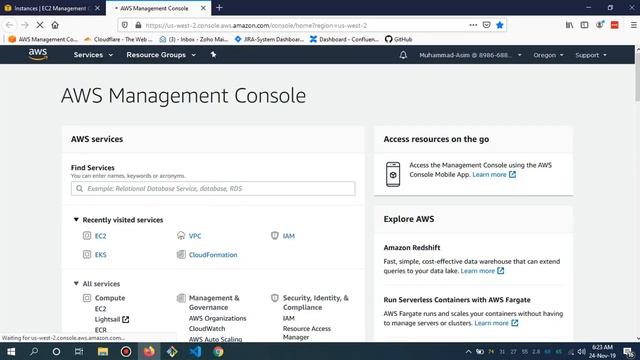Collapse the Recently visited services section
Image resolution: width=640 pixels, height=360 pixels.
click(x=76, y=220)
